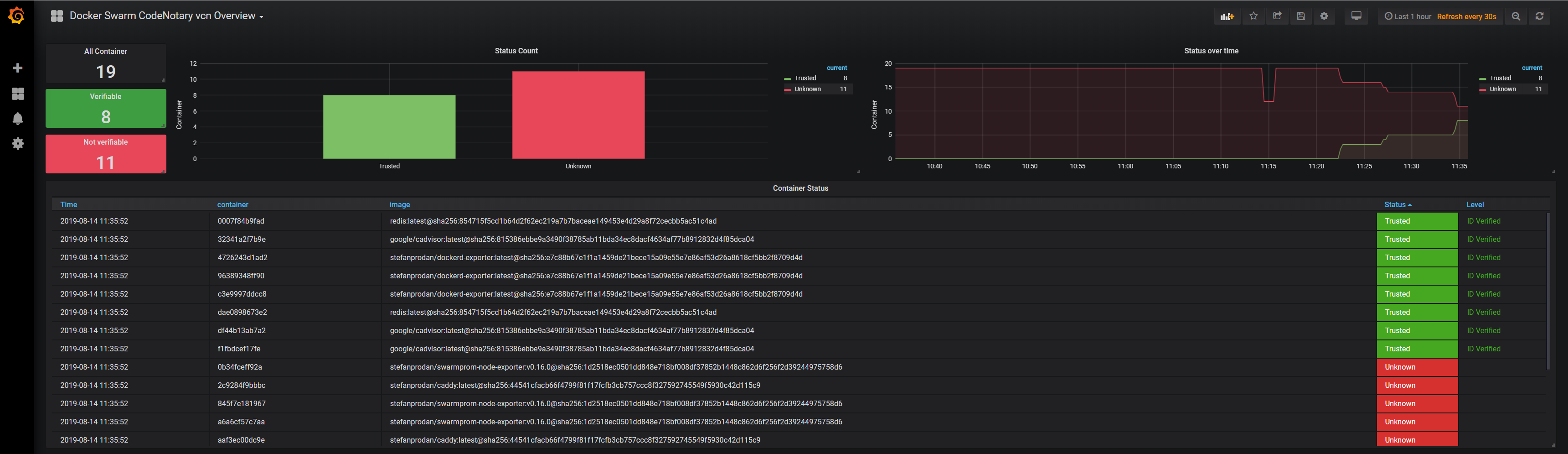The width and height of the screenshot is (1568, 454).
Task: Open the Configuration gear in the sidebar
Action: [18, 143]
